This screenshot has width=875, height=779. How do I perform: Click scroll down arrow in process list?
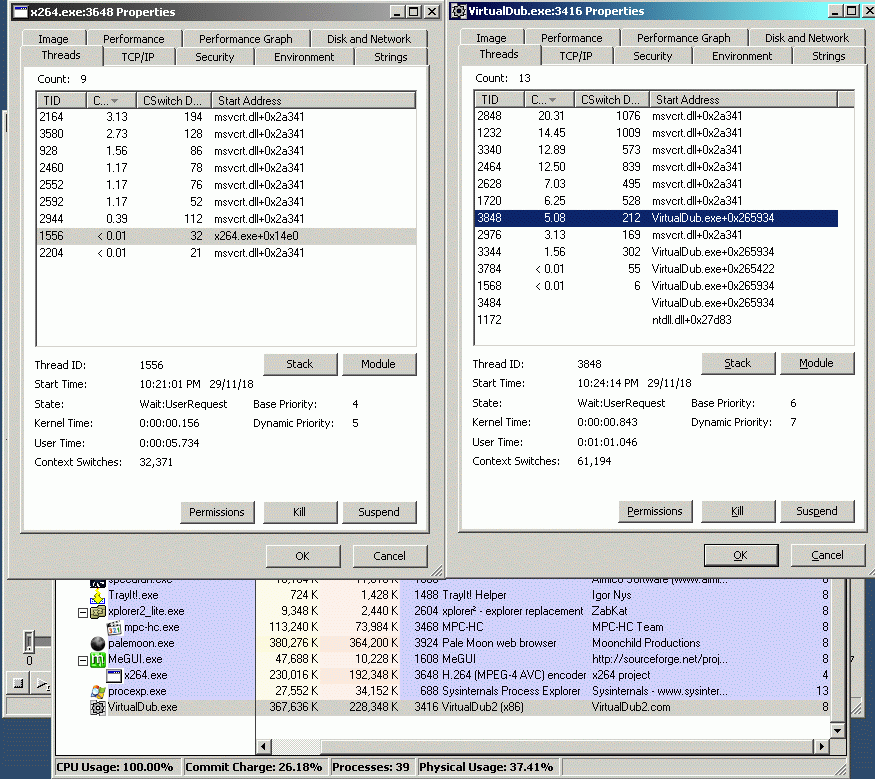(837, 730)
